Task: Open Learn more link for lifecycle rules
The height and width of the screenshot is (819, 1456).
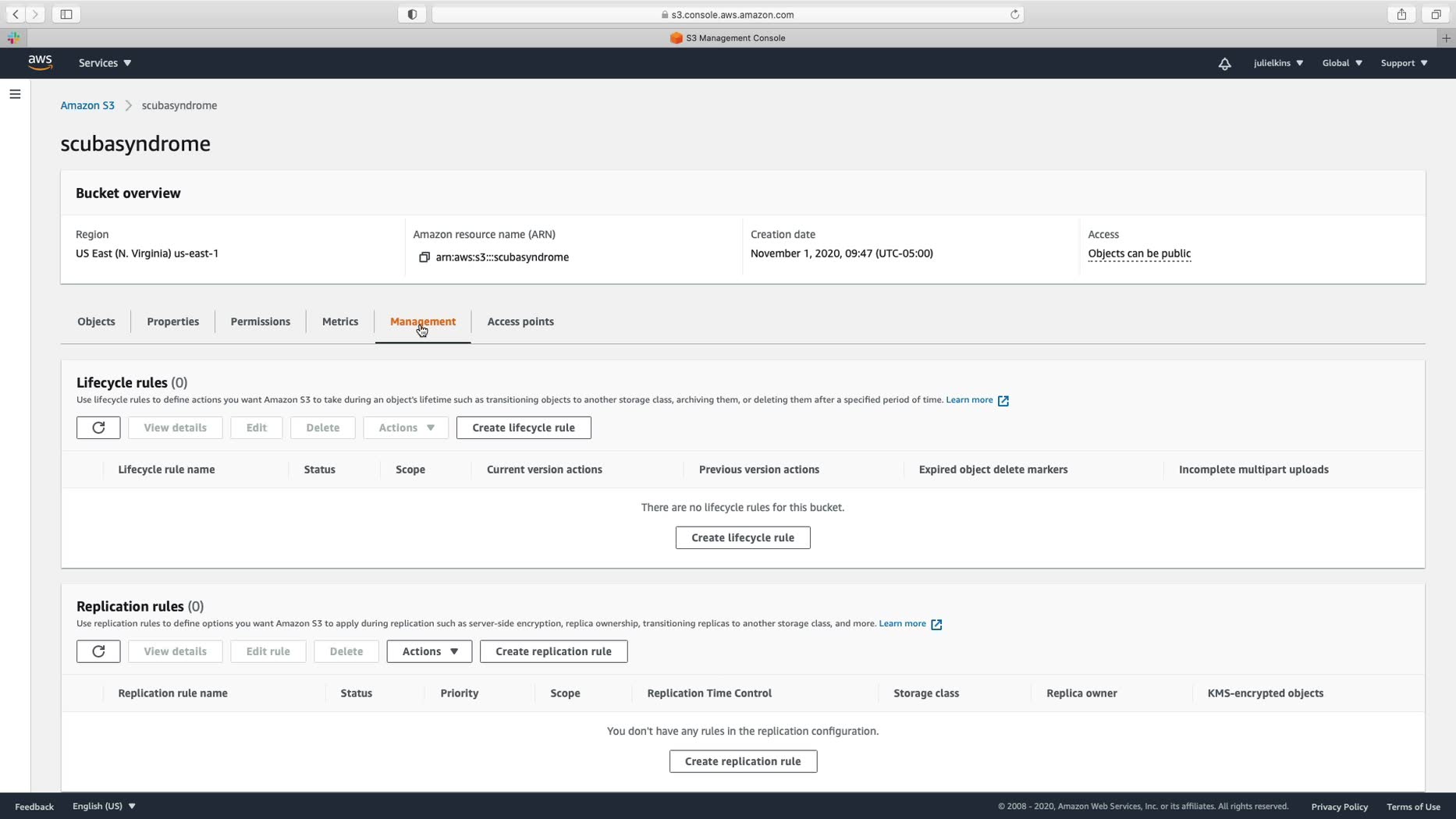Action: pyautogui.click(x=969, y=400)
